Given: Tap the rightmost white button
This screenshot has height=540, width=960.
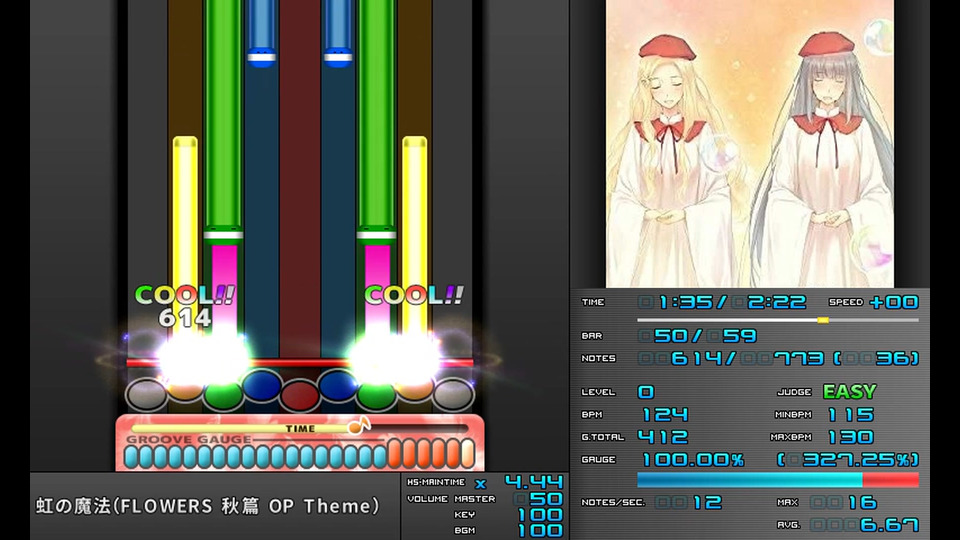Looking at the screenshot, I should (454, 394).
